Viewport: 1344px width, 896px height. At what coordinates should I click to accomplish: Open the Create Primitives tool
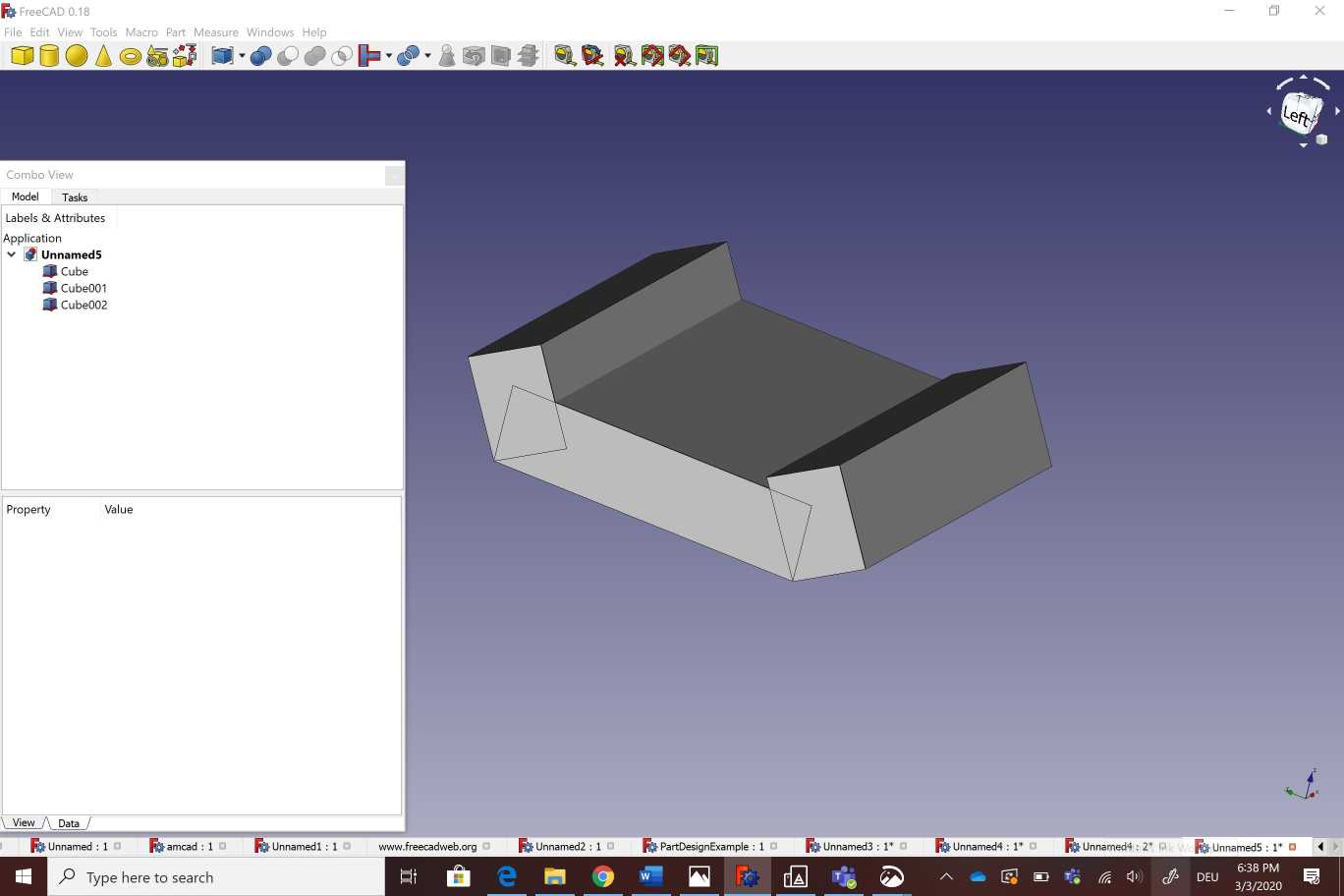point(157,56)
